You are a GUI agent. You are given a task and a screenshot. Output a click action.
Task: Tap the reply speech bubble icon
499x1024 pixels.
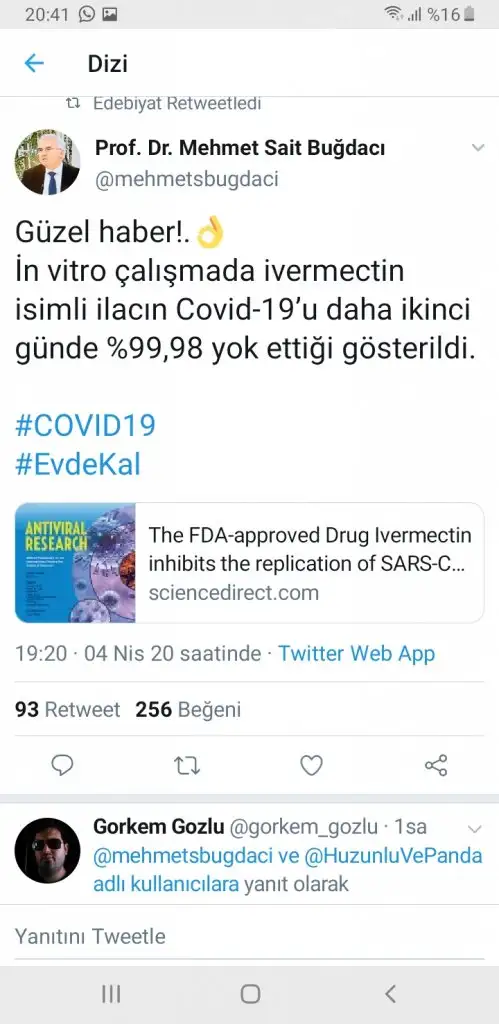click(x=62, y=765)
